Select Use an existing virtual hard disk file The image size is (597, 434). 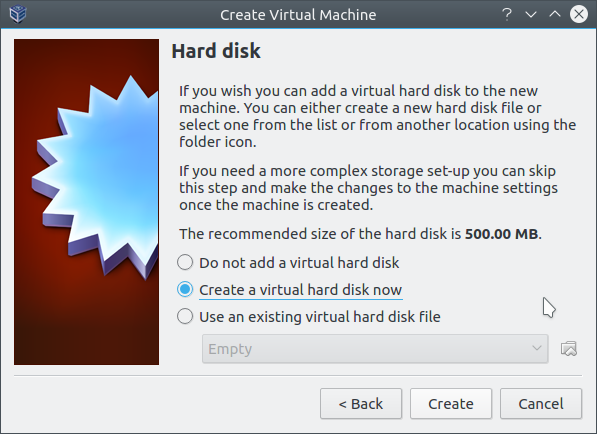[x=185, y=317]
